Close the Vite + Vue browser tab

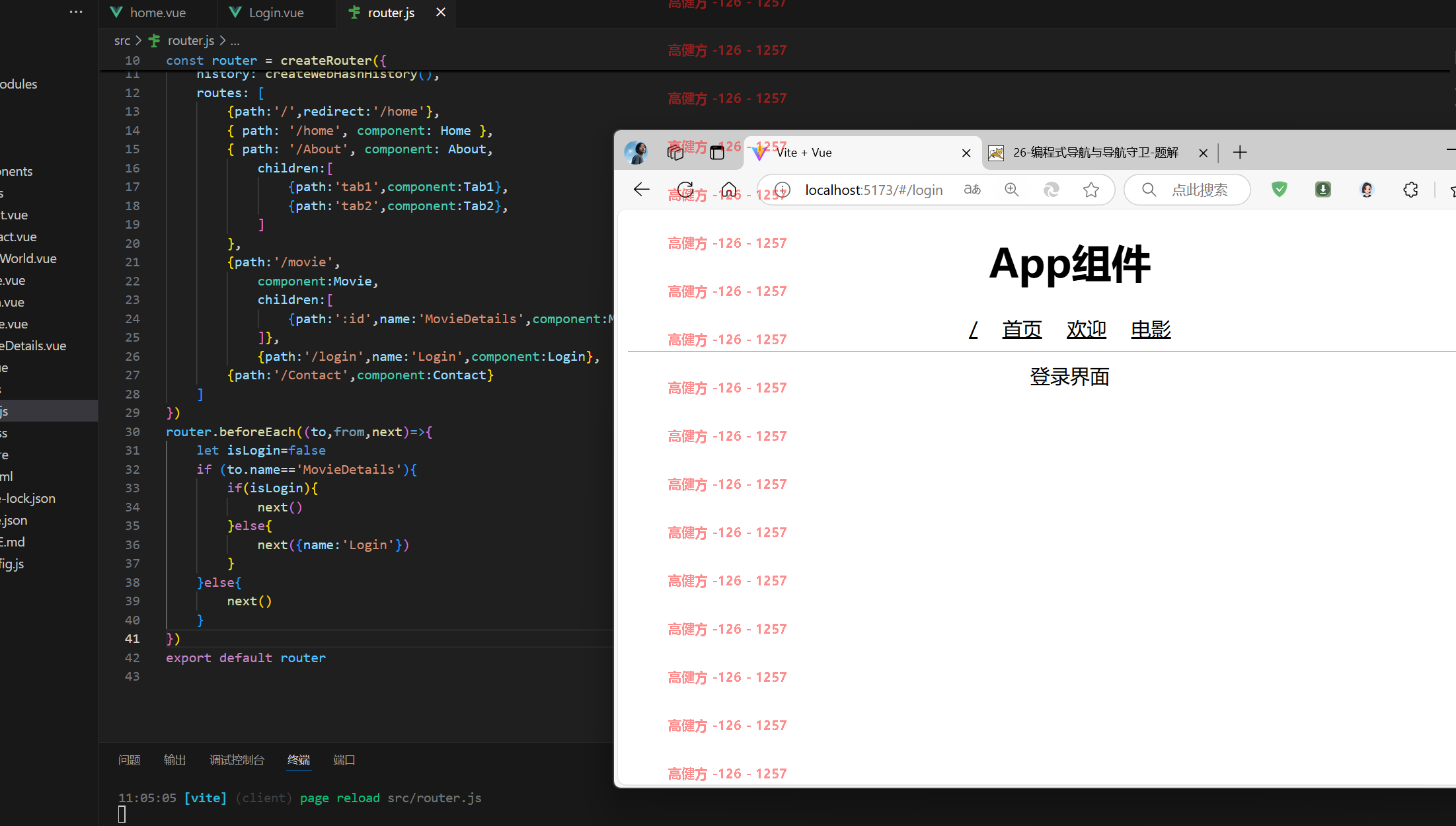click(x=966, y=153)
